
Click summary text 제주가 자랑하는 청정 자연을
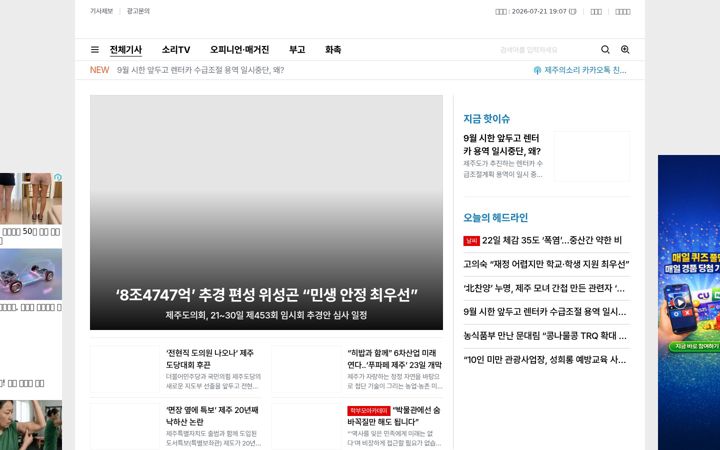click(395, 382)
